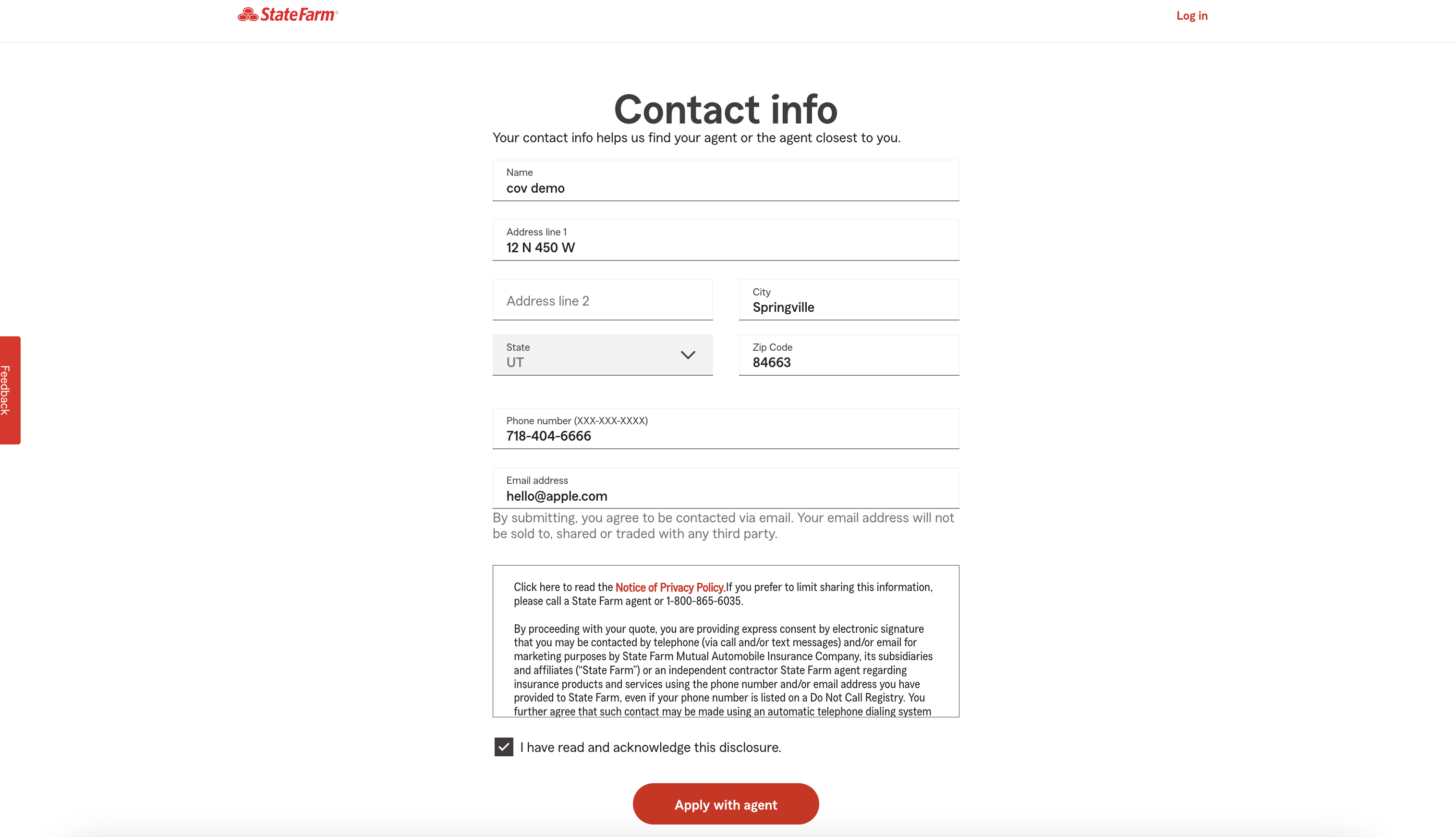This screenshot has width=1456, height=837.
Task: Click the State dropdown chevron arrow
Action: tap(687, 355)
